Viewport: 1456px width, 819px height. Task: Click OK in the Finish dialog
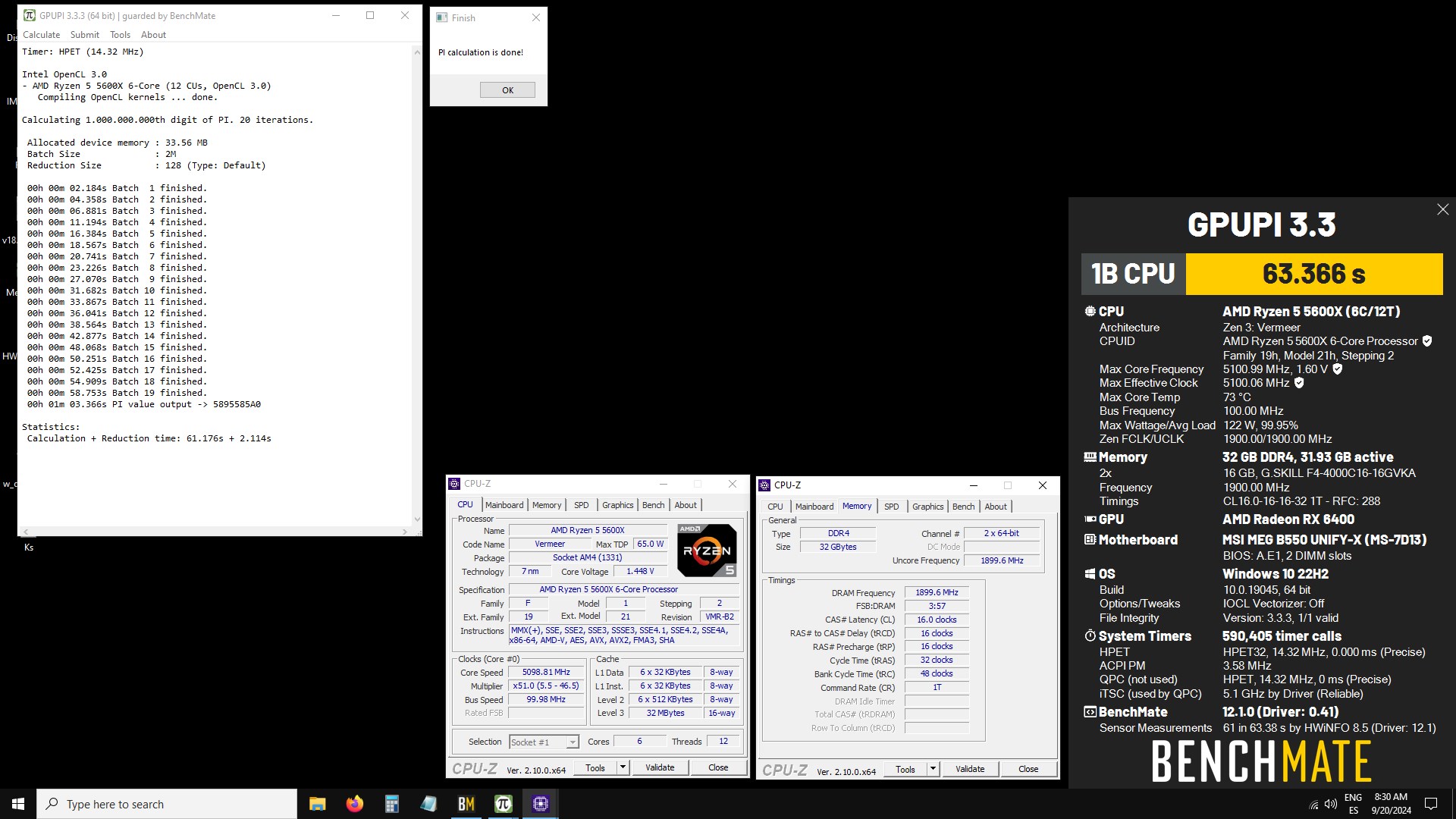(x=507, y=90)
